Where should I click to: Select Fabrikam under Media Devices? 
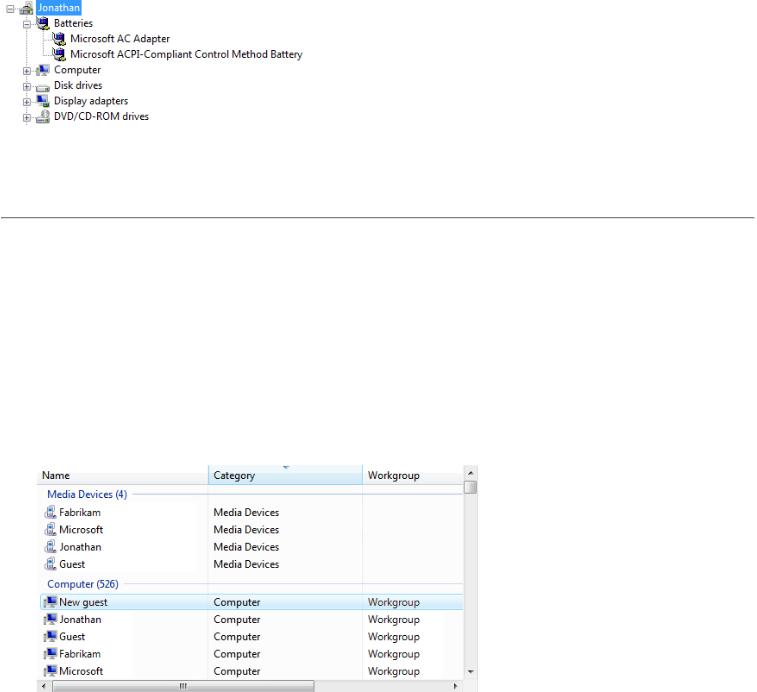(x=80, y=512)
